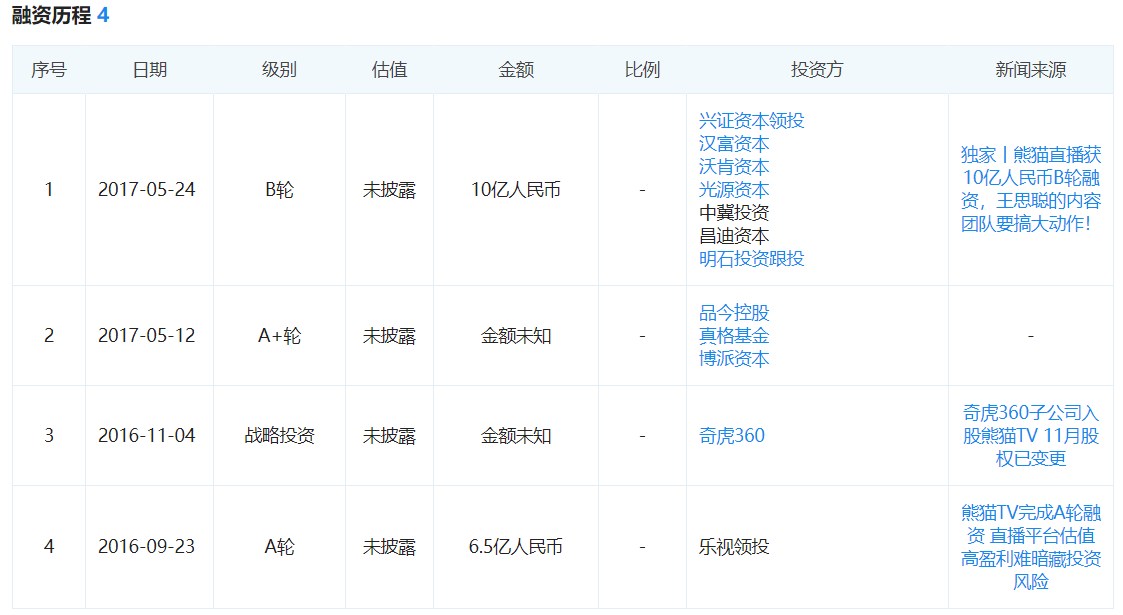Click the date 2017-05-24 cell

pyautogui.click(x=147, y=190)
